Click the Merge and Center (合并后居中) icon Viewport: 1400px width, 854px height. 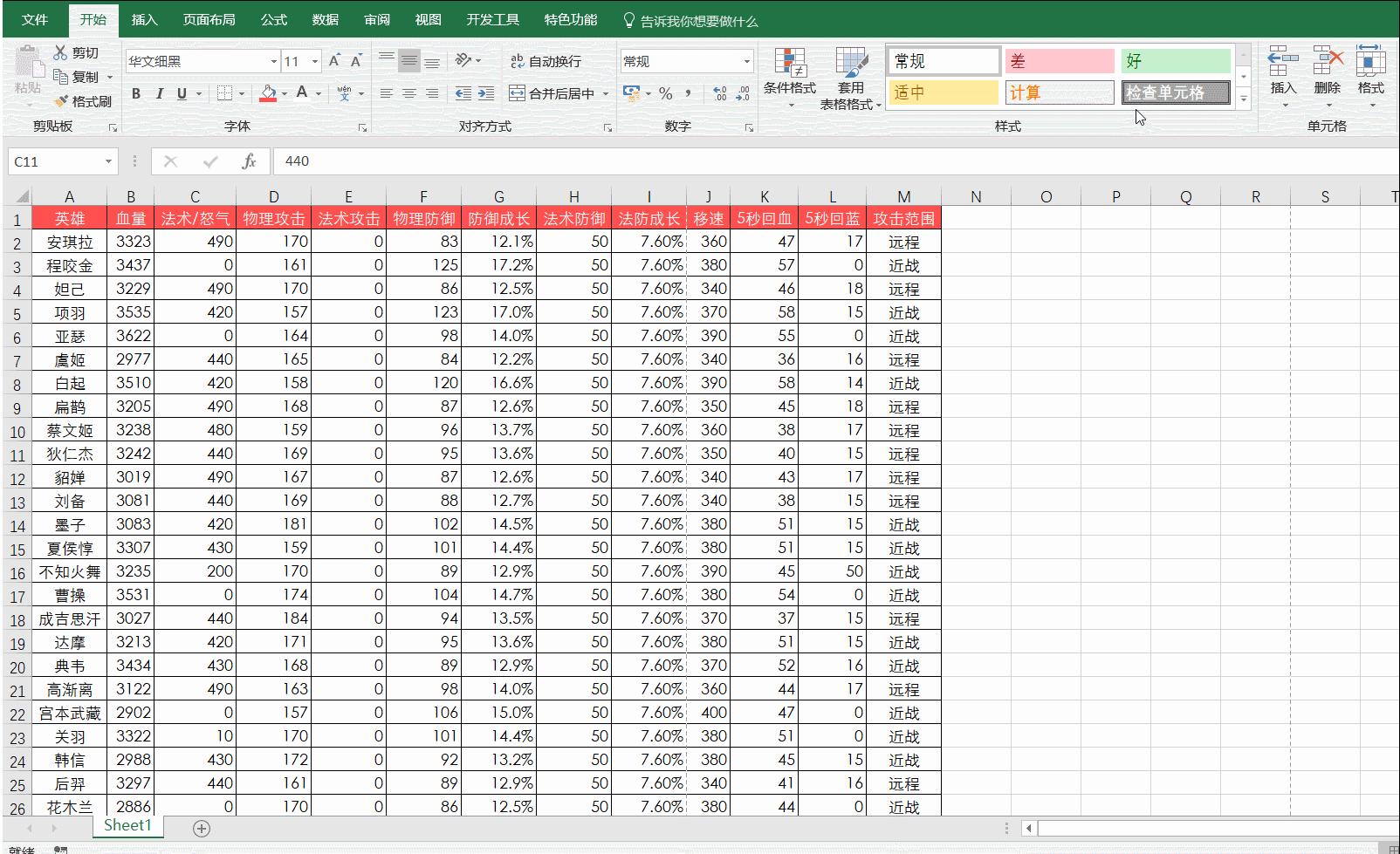pos(518,93)
